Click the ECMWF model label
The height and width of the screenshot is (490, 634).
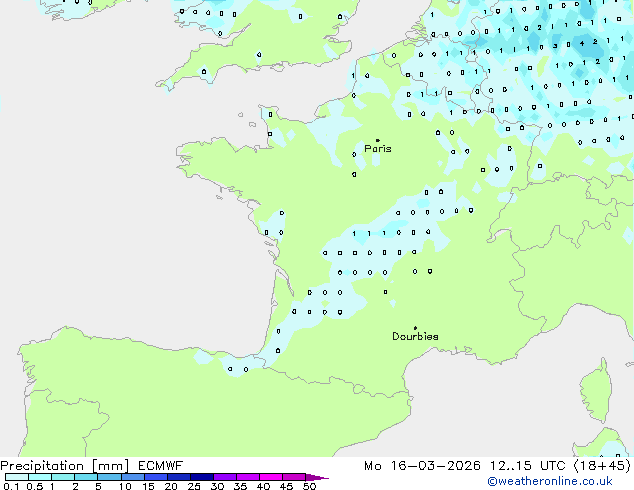click(x=161, y=466)
